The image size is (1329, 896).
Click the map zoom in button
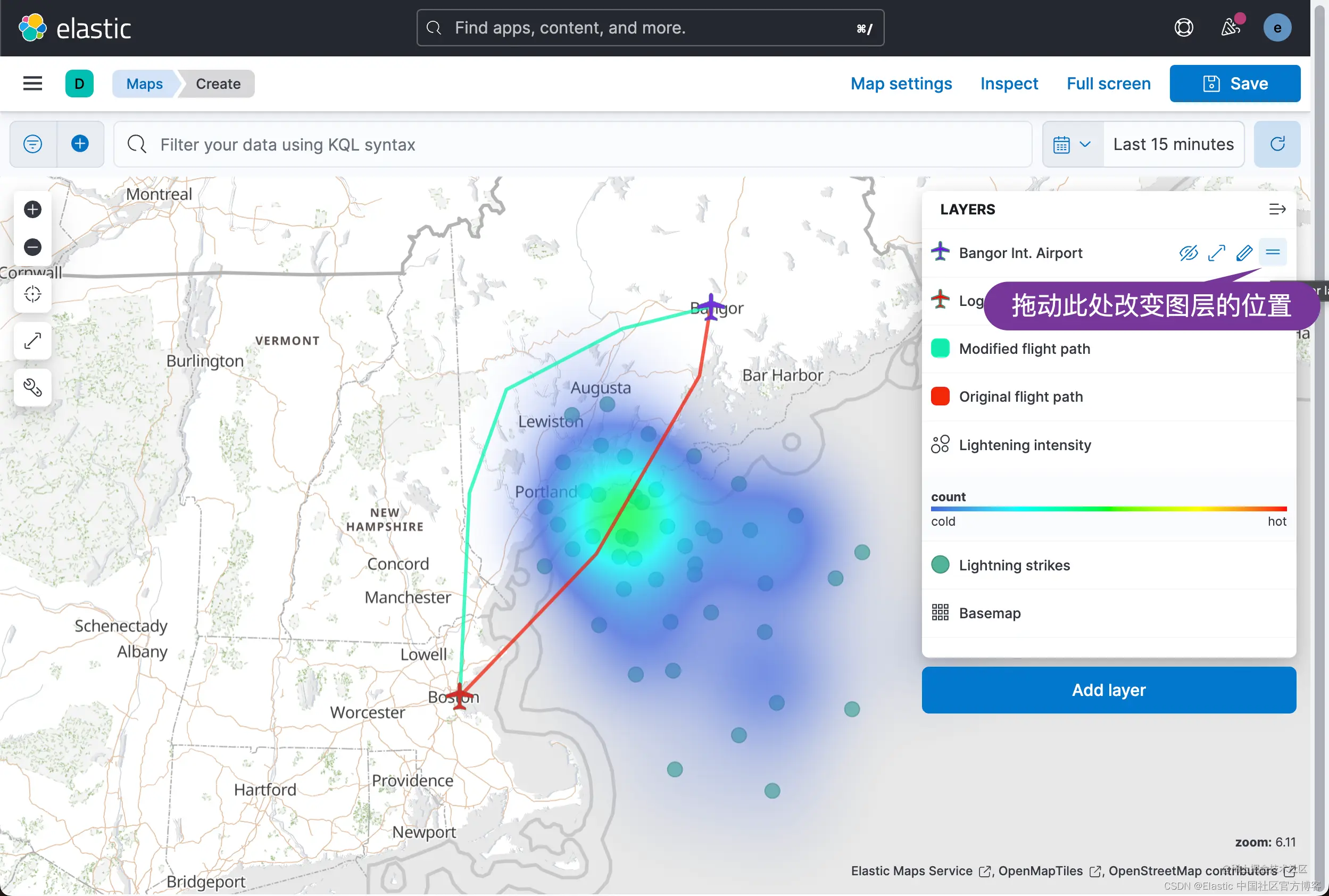pos(32,210)
